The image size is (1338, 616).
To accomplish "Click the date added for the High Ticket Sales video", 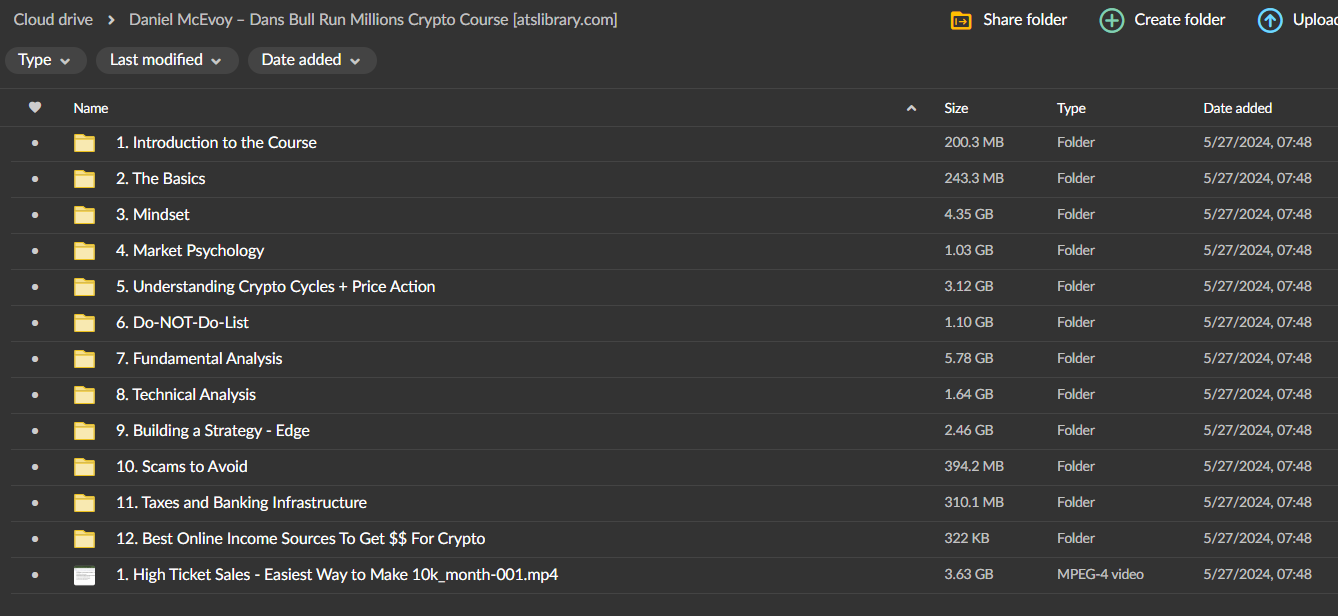I will click(1257, 575).
